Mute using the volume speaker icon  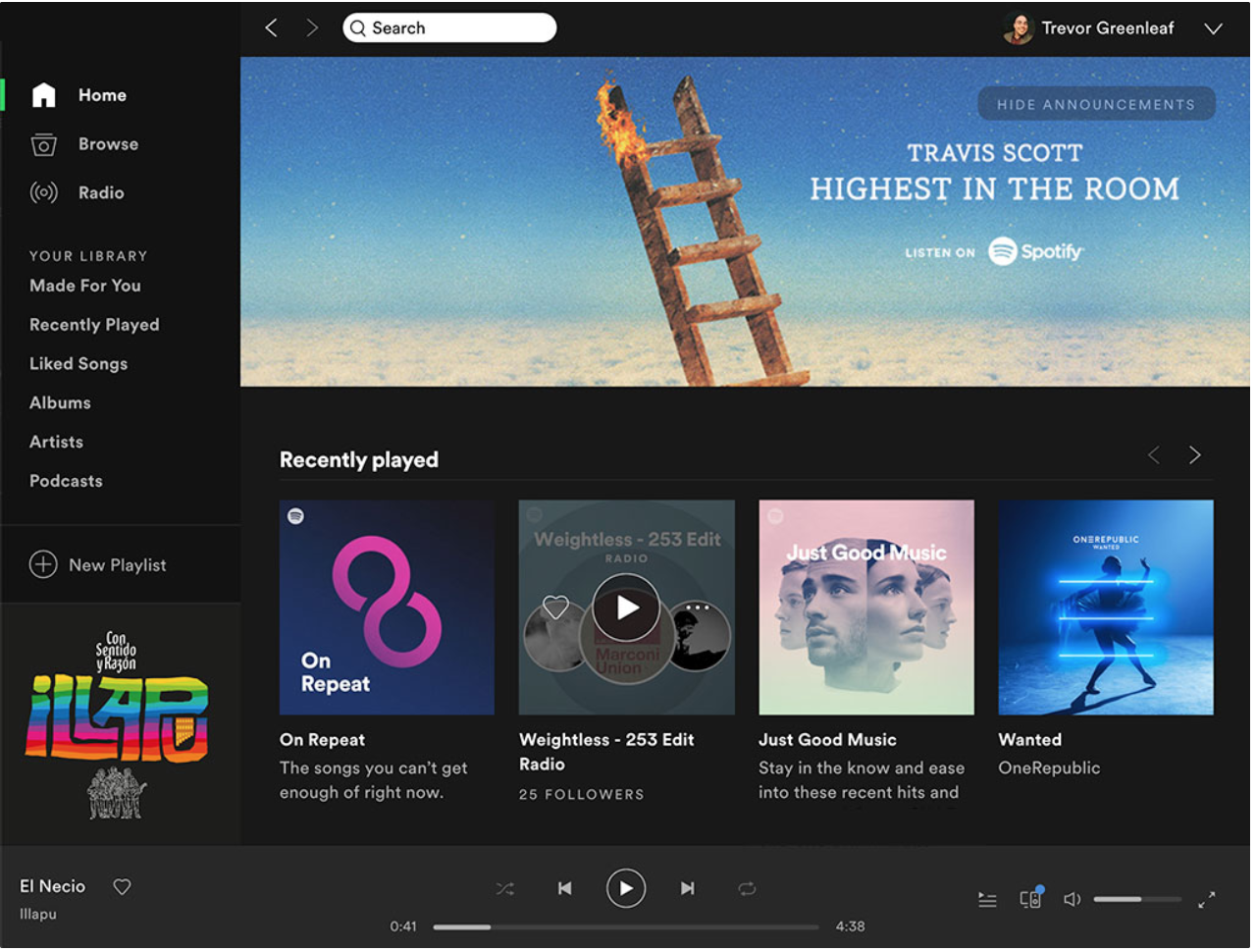pos(1073,899)
